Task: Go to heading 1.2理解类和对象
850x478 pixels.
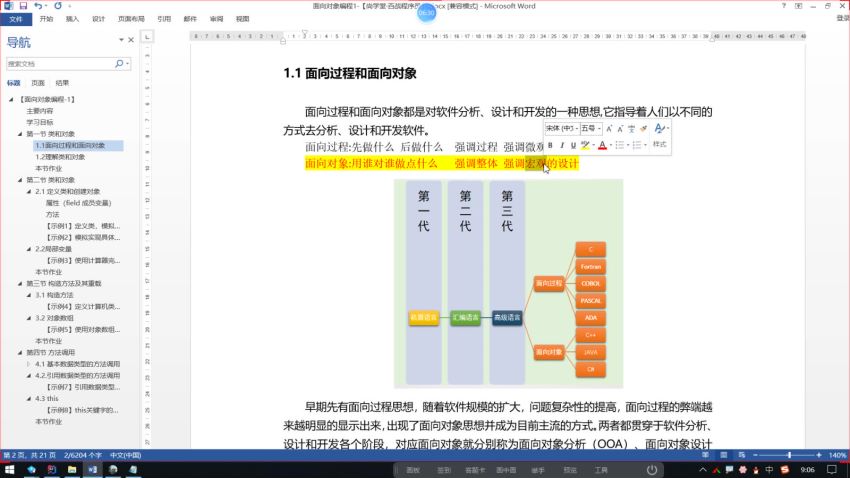Action: point(60,157)
